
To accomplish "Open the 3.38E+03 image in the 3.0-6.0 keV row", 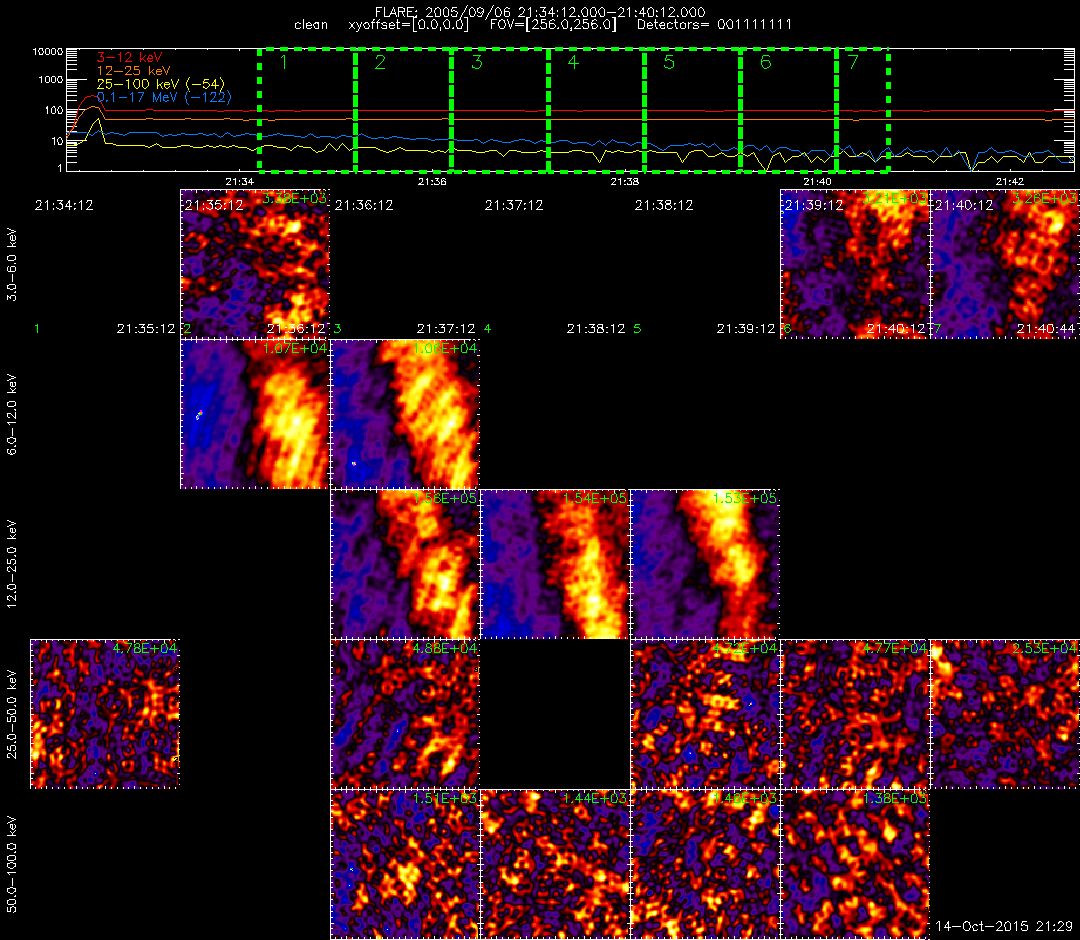I will [255, 264].
